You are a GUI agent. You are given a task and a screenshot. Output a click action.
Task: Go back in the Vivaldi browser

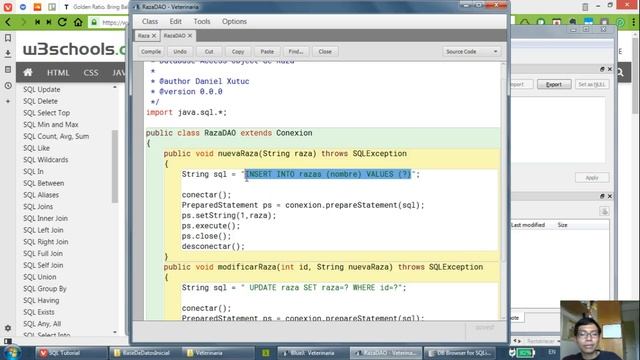(x=8, y=22)
